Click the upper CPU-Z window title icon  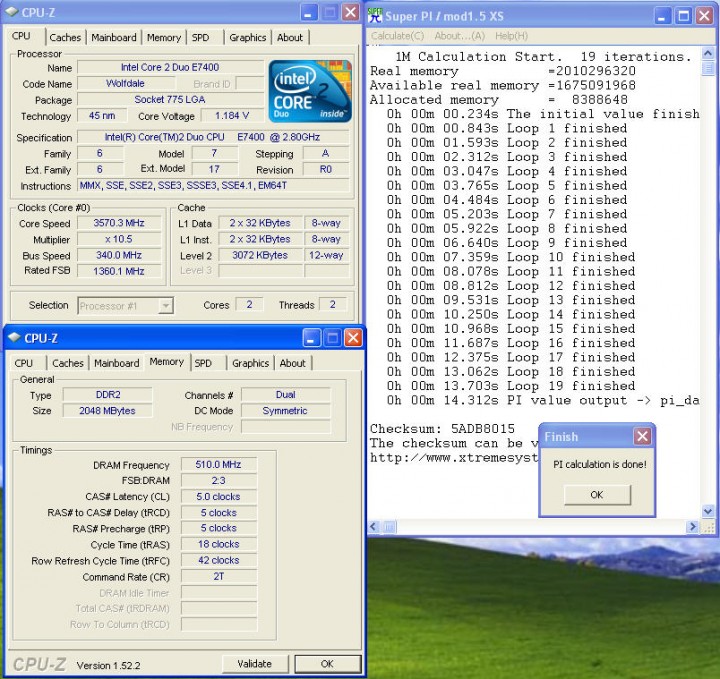click(x=12, y=12)
